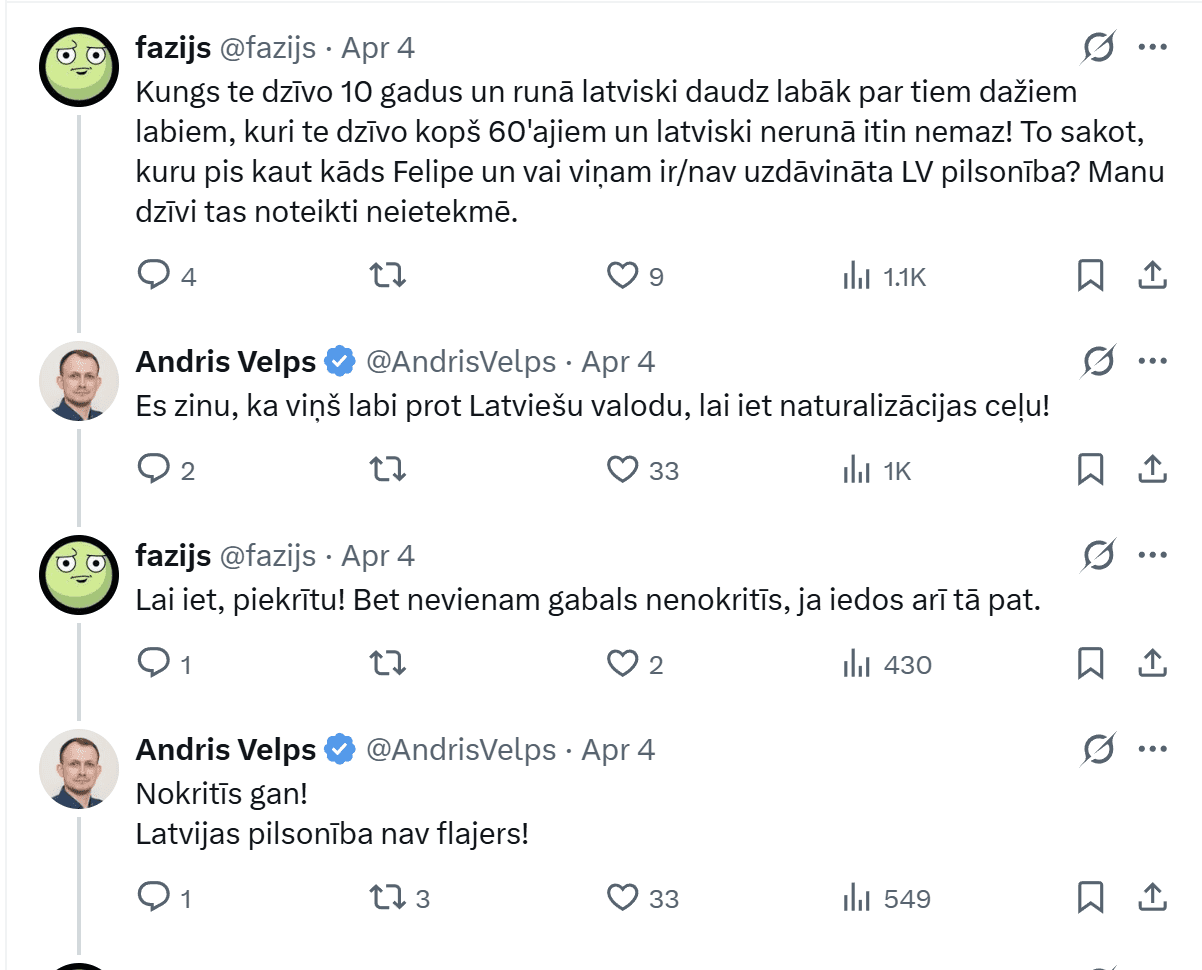Open Grok icon on first fazijs tweet
Image resolution: width=1202 pixels, height=970 pixels.
(x=1099, y=48)
